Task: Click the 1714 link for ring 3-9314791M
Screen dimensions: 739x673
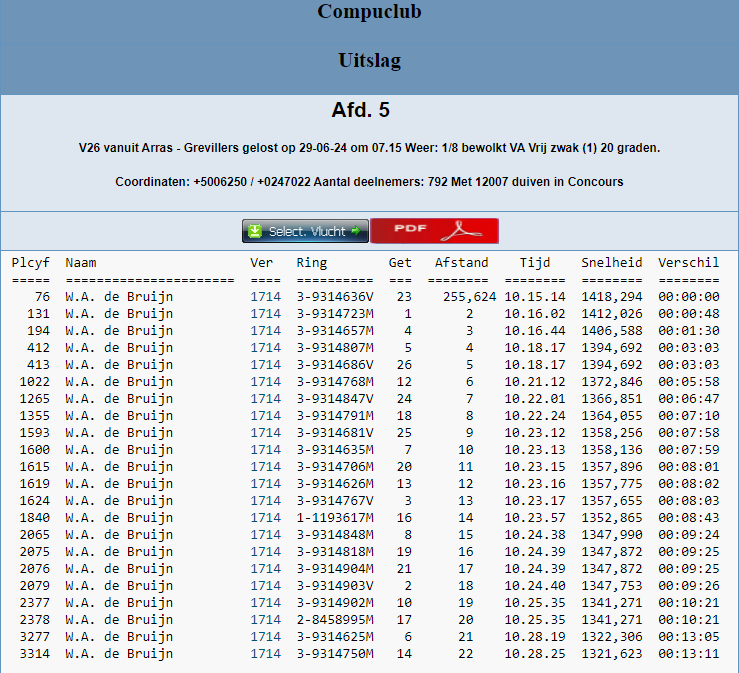Action: pyautogui.click(x=265, y=416)
